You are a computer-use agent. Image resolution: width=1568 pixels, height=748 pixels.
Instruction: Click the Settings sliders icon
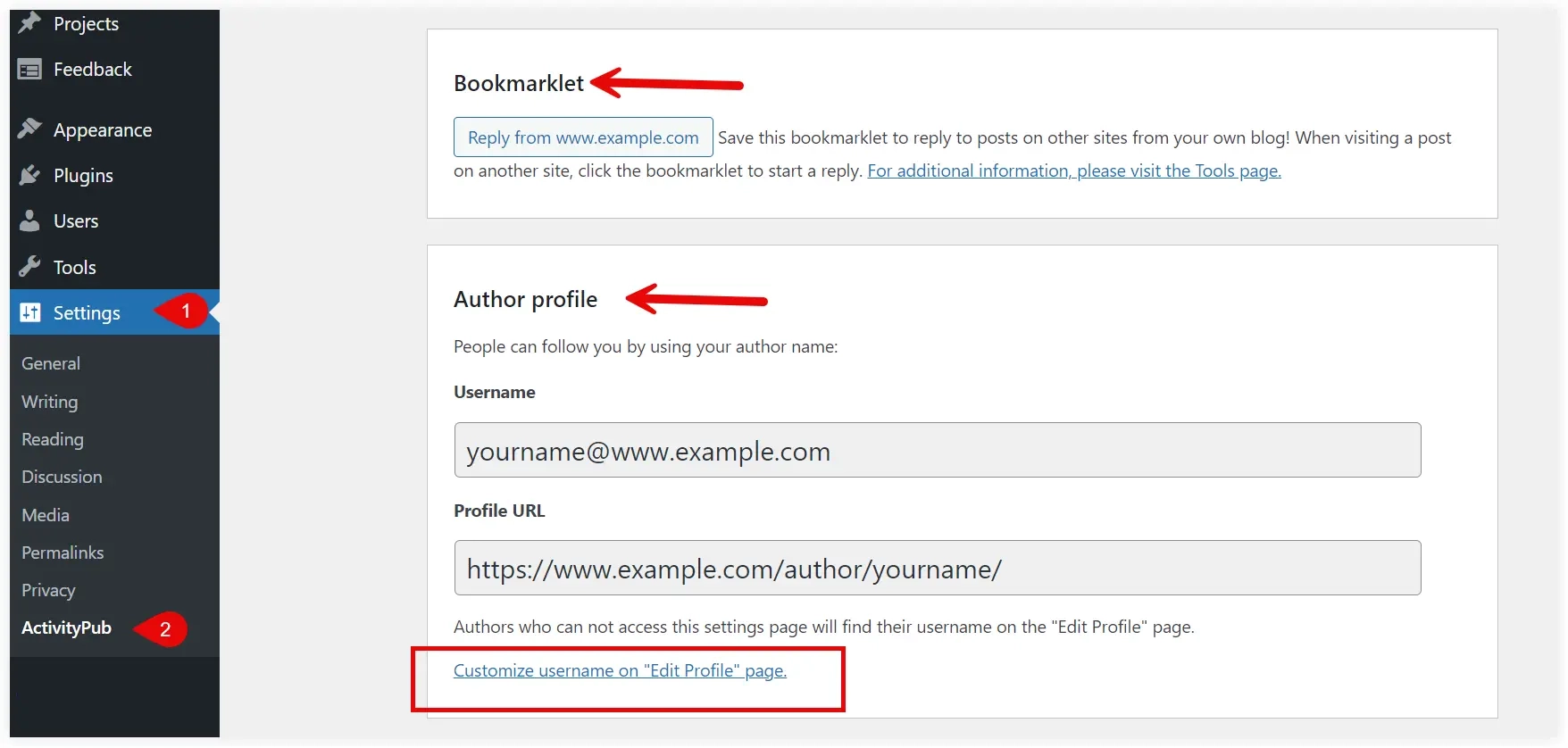[30, 312]
